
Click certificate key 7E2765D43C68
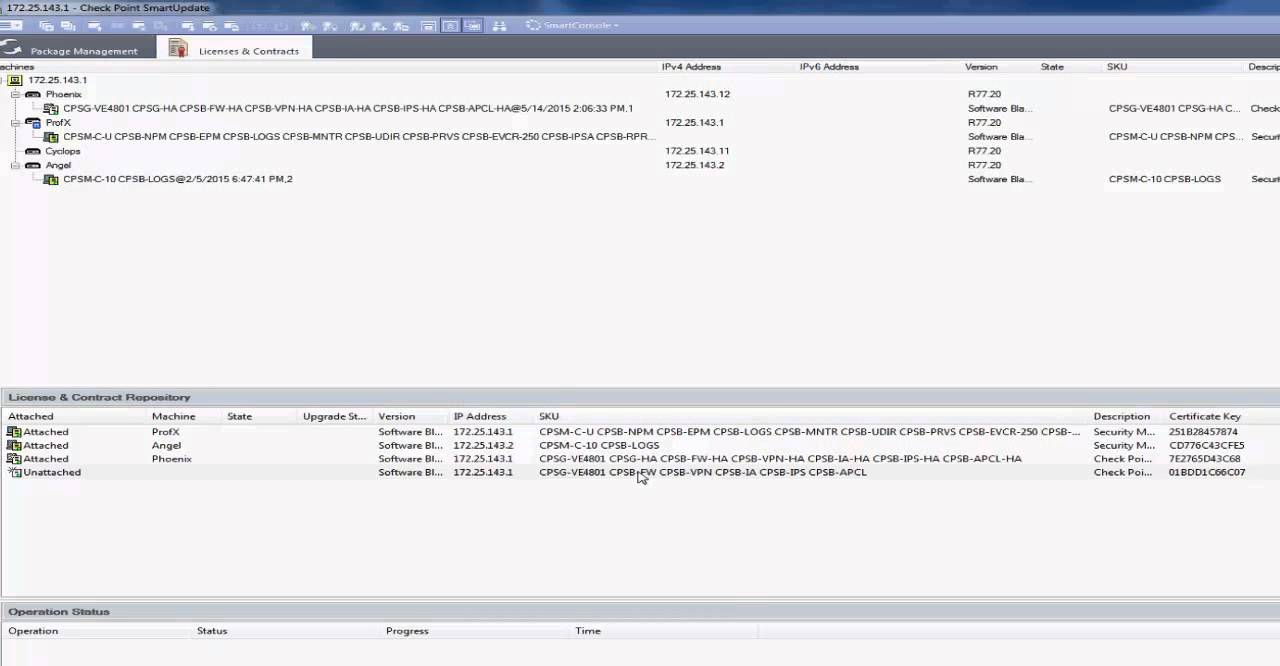[1204, 459]
